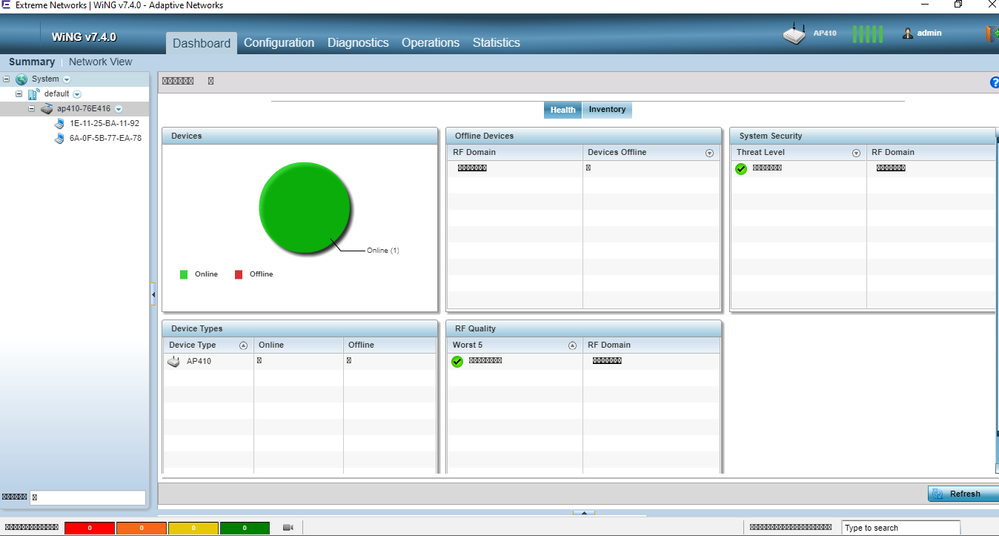The image size is (999, 536).
Task: Open the Configuration tab
Action: coord(279,43)
